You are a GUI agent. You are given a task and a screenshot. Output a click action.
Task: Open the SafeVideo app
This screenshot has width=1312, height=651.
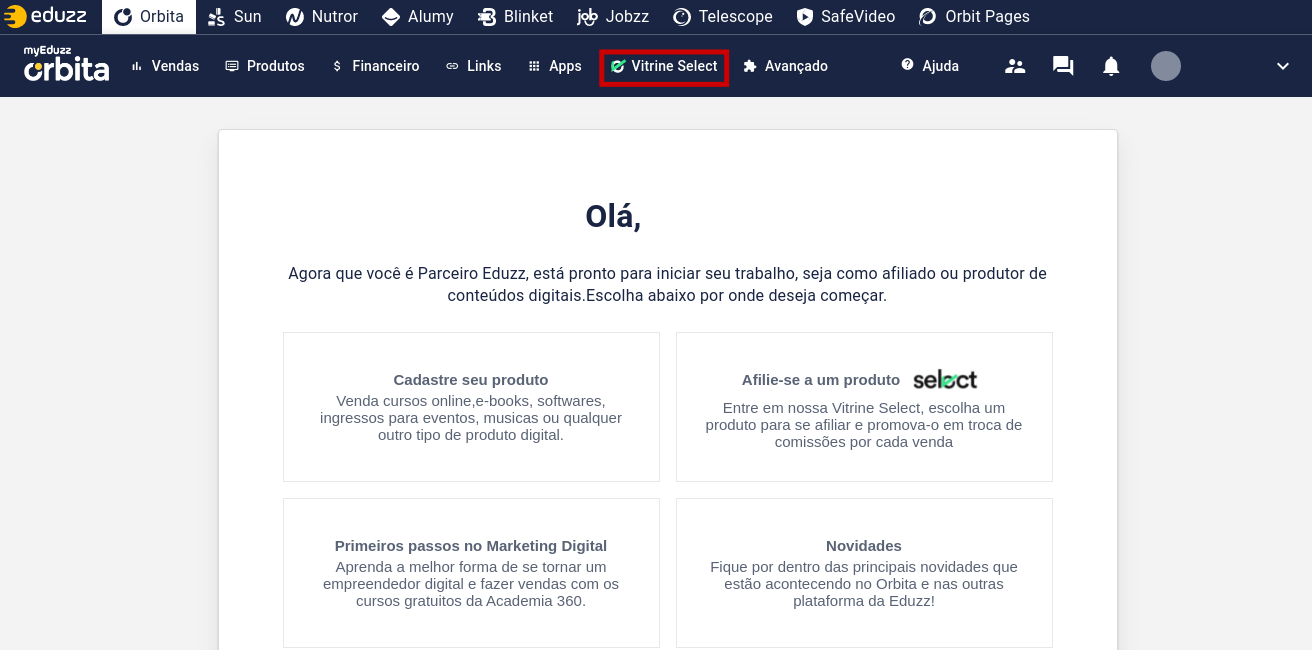pyautogui.click(x=845, y=16)
